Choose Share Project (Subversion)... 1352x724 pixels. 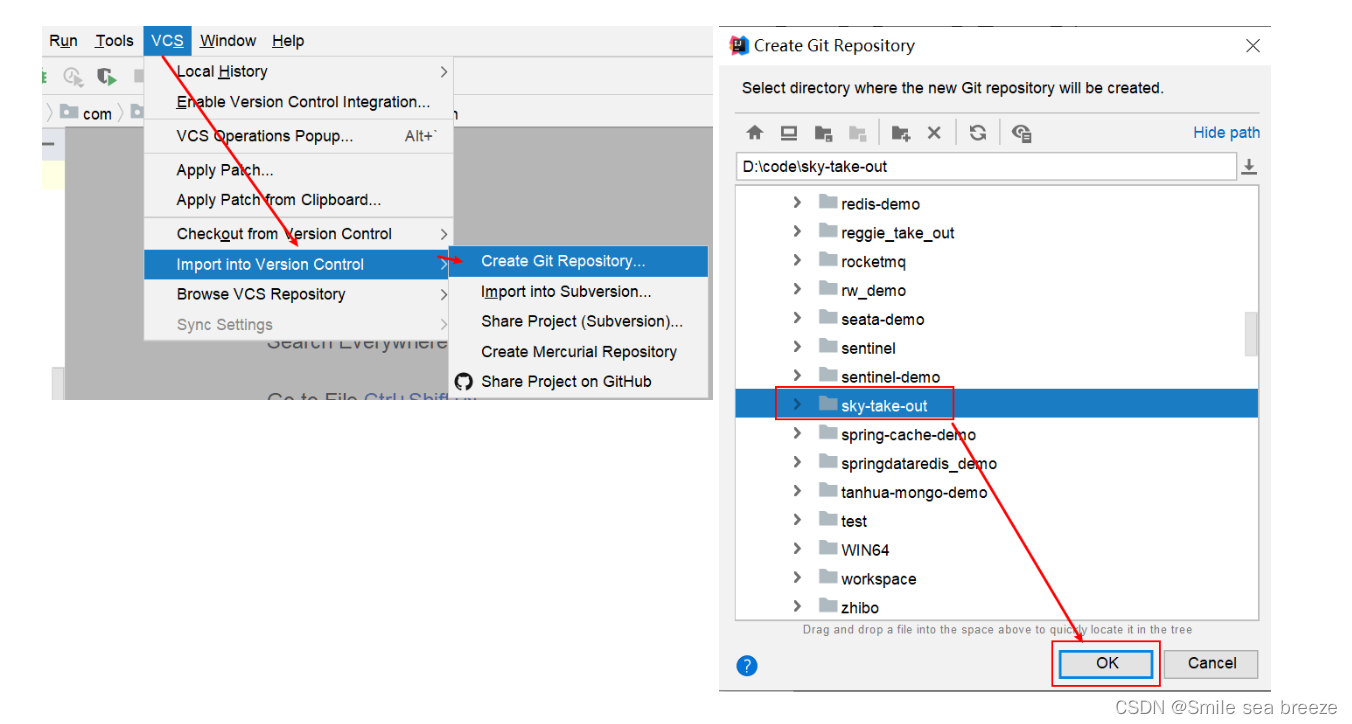coord(579,322)
